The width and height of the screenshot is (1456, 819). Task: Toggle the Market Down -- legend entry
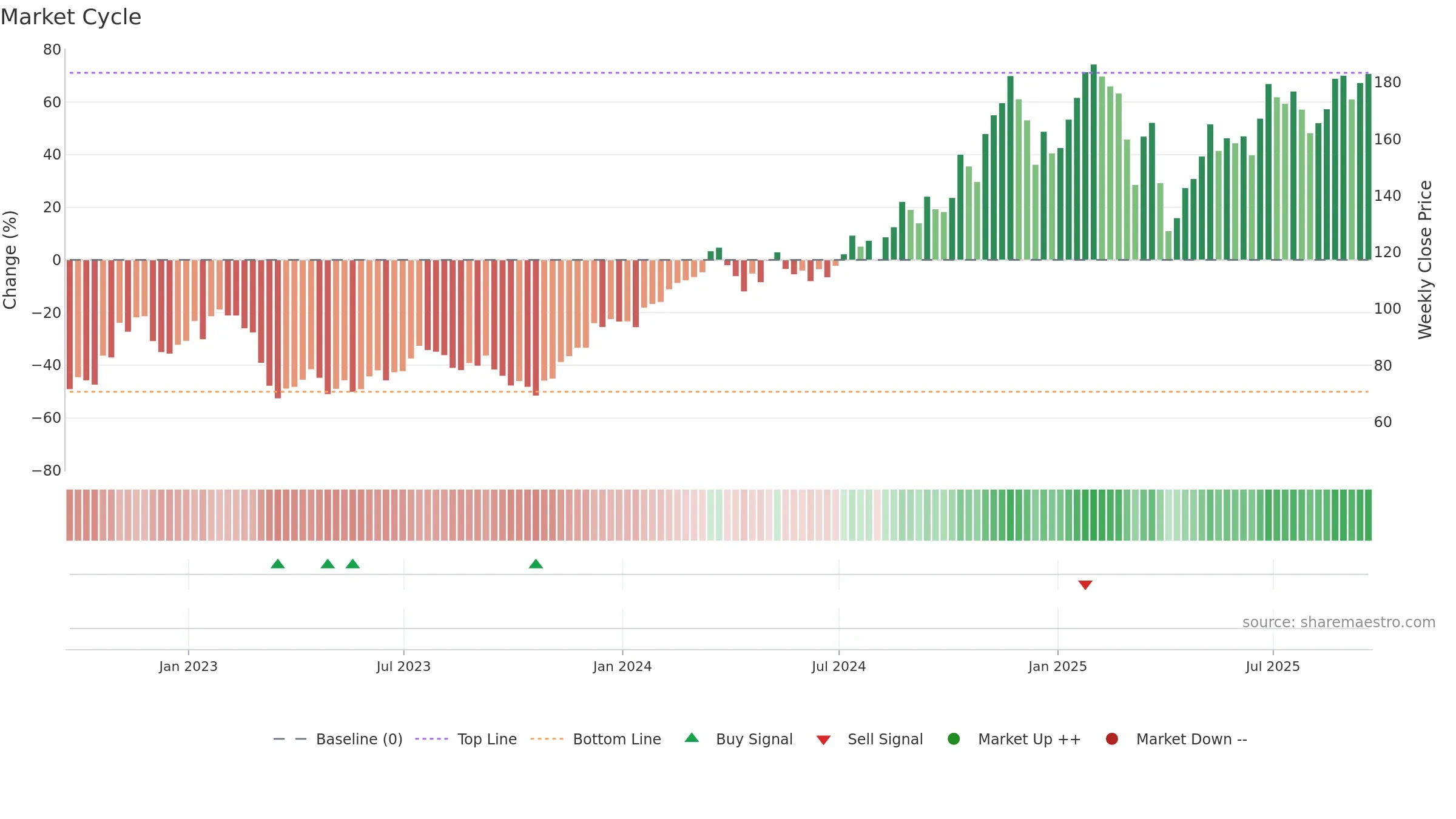tap(1176, 739)
